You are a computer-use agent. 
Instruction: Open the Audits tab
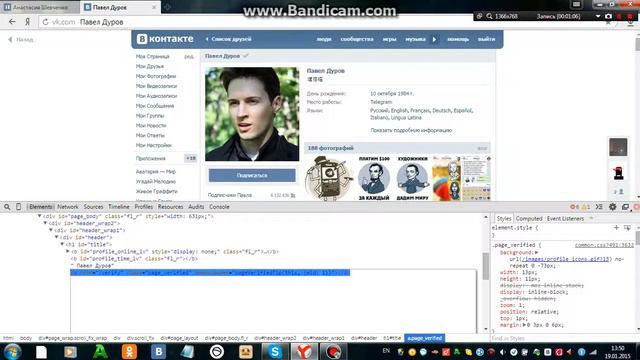tap(196, 207)
